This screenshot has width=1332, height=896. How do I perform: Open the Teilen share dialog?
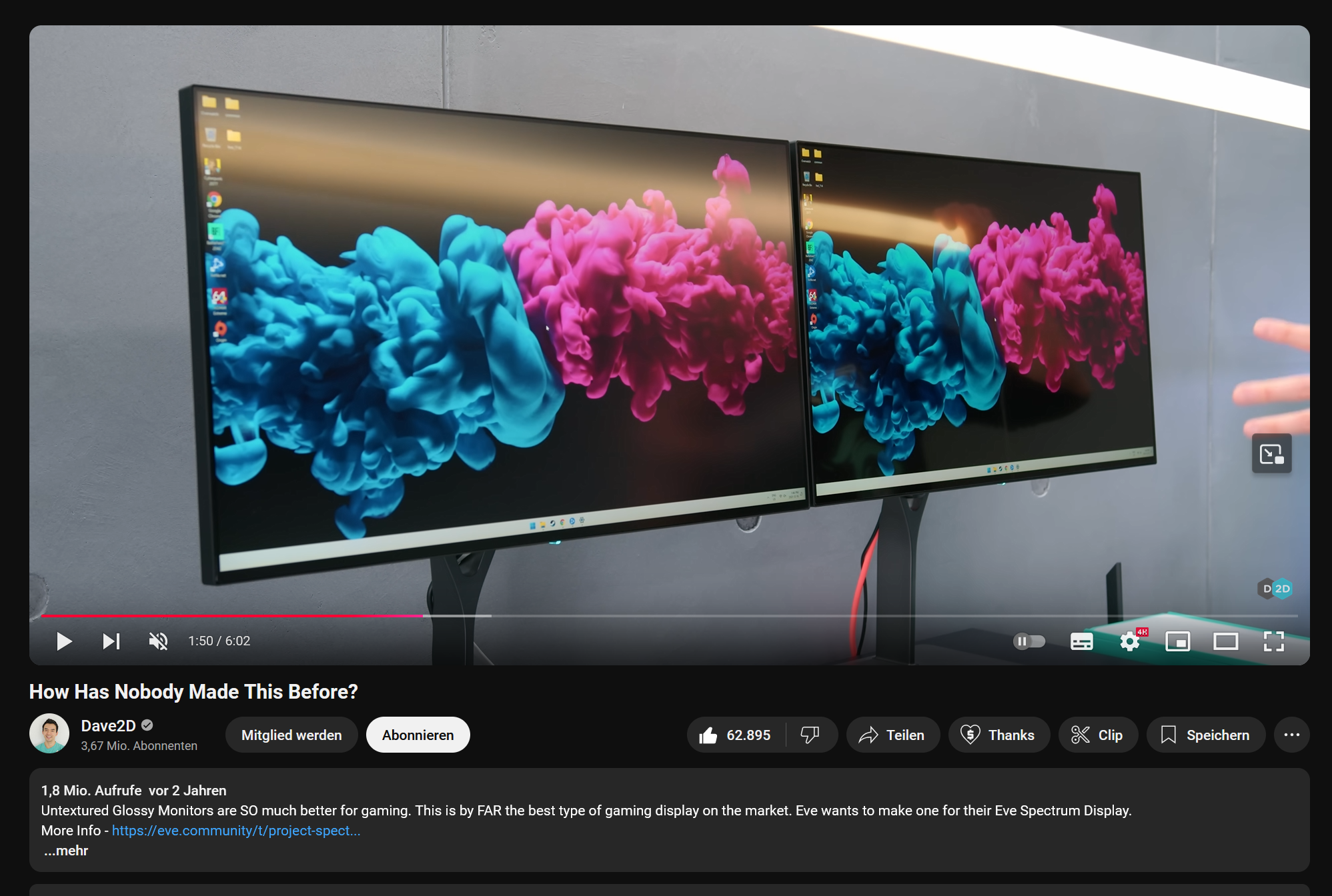tap(892, 735)
